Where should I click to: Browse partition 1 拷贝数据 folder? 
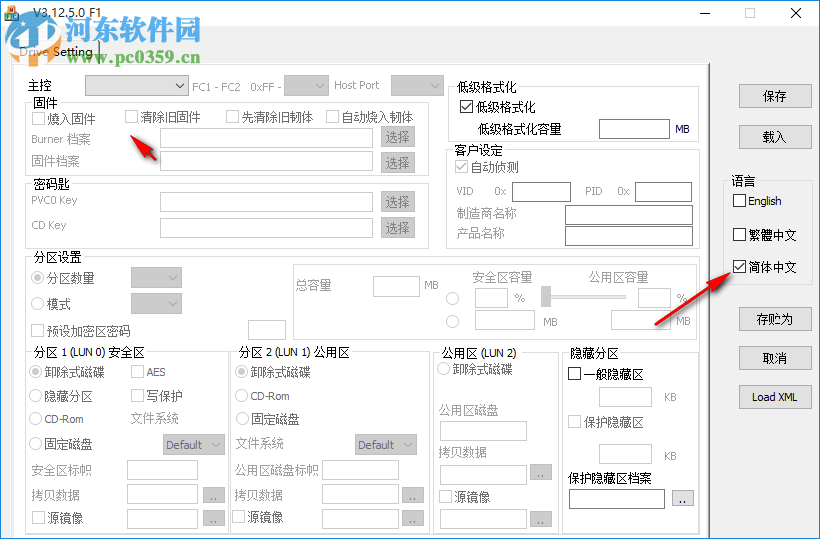[x=213, y=495]
